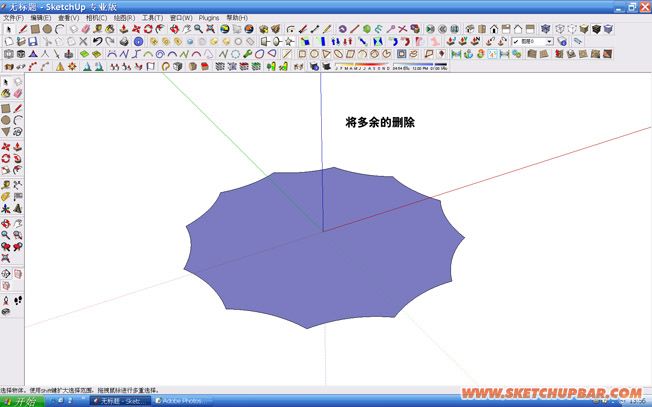Click the Save floppy disk icon
Viewport: 652px width, 407px height.
coord(33,42)
